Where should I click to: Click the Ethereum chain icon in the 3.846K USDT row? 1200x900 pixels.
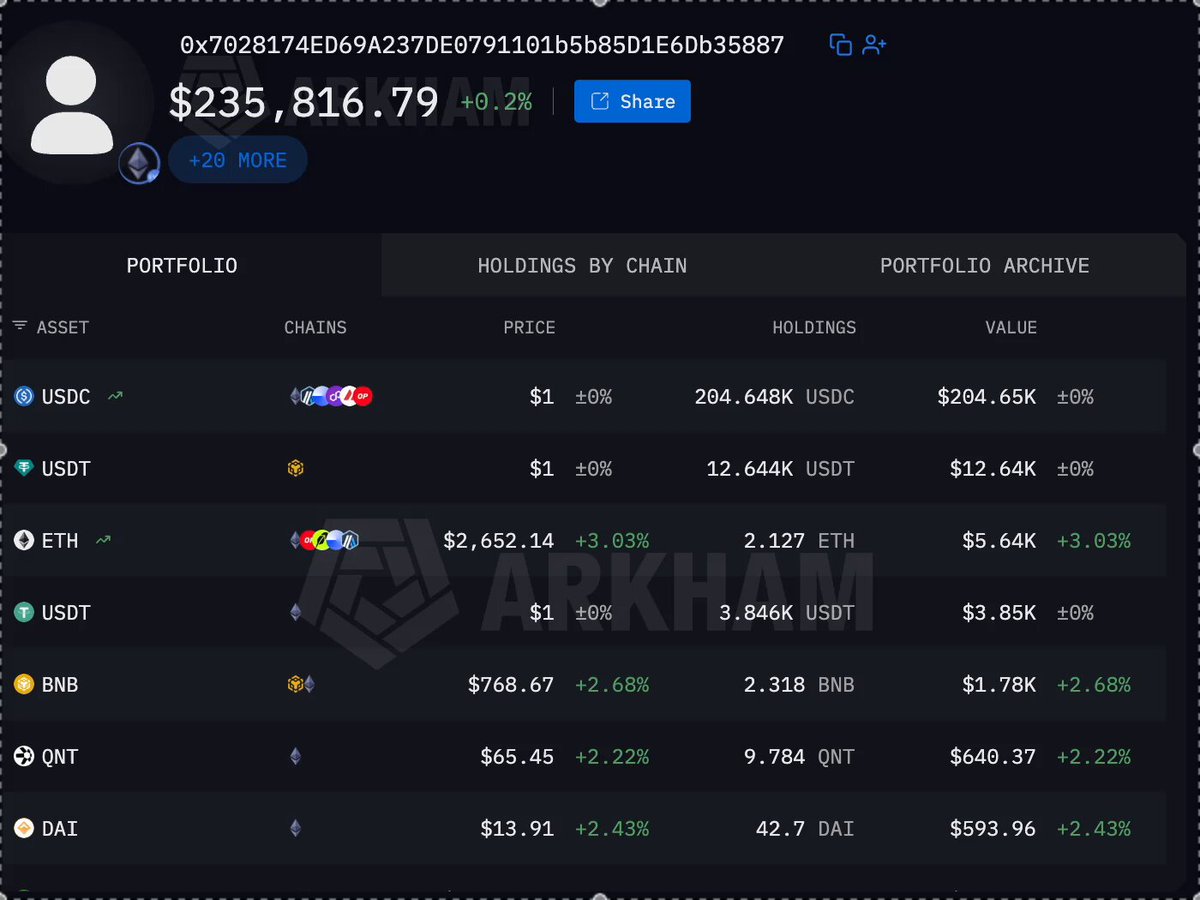(x=295, y=613)
